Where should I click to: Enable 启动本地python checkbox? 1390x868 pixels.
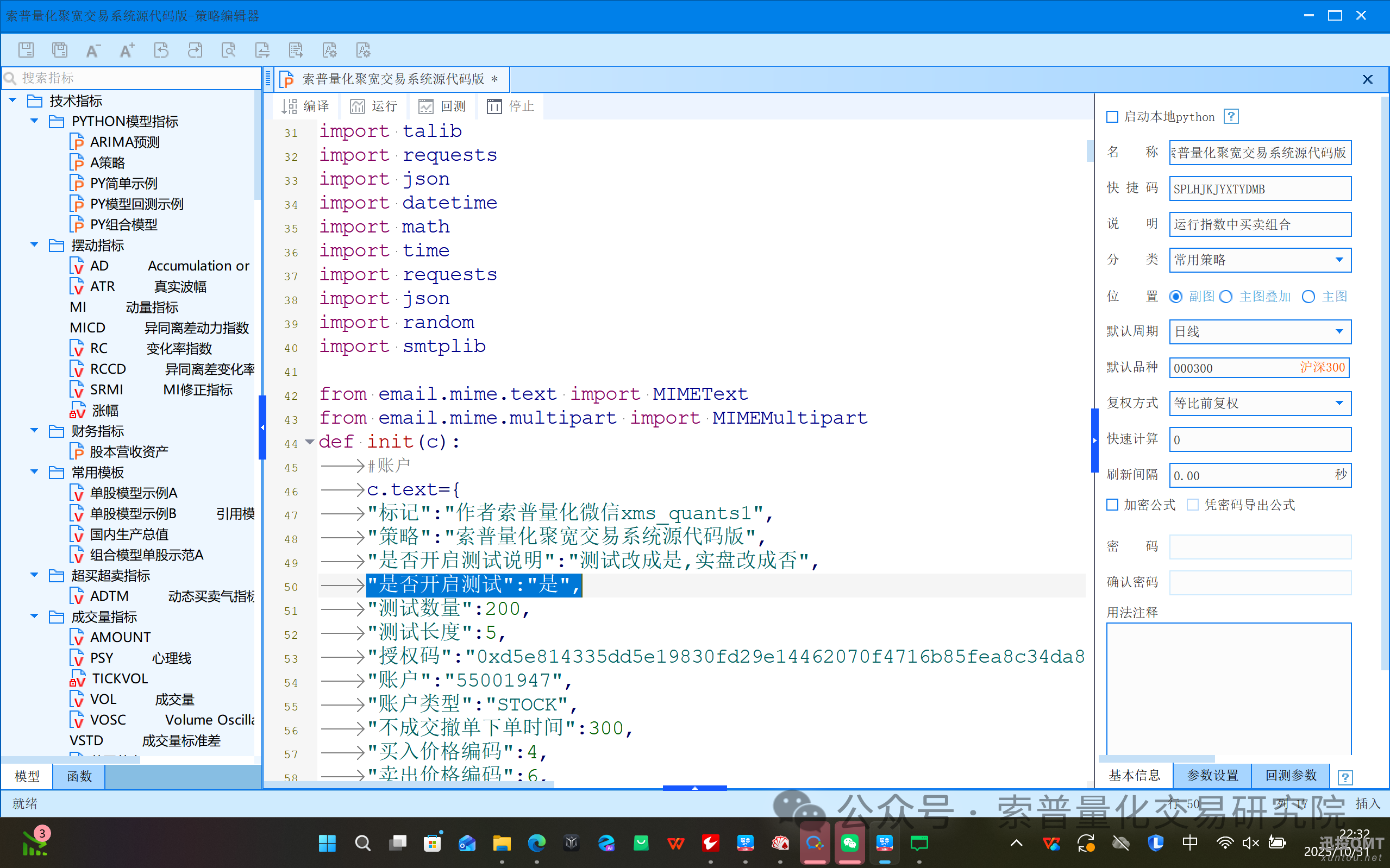1112,117
